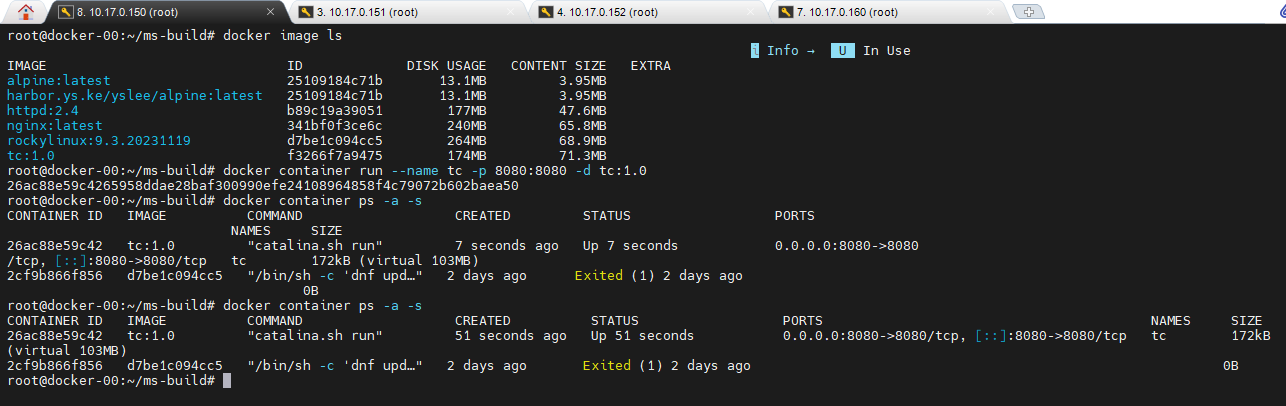Click the final prompt cursor line
This screenshot has height=406, width=1286.
tap(119, 380)
